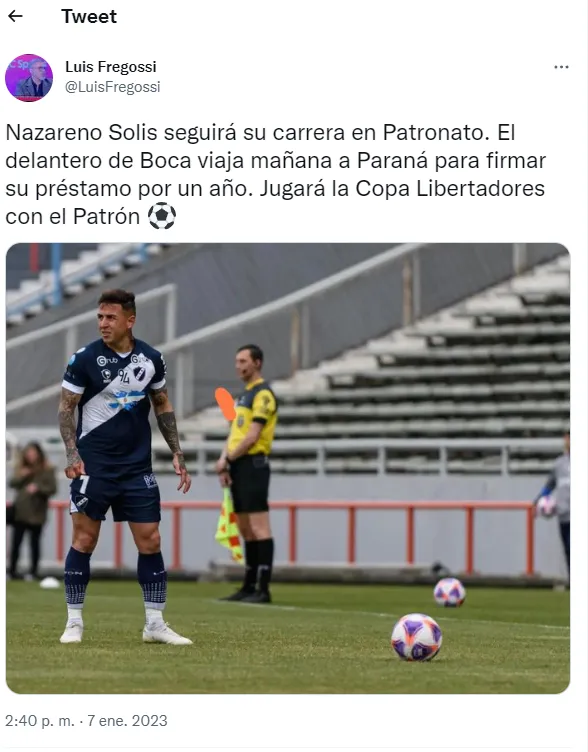Open the @LuisFregossi handle link
This screenshot has width=588, height=752.
(x=113, y=87)
